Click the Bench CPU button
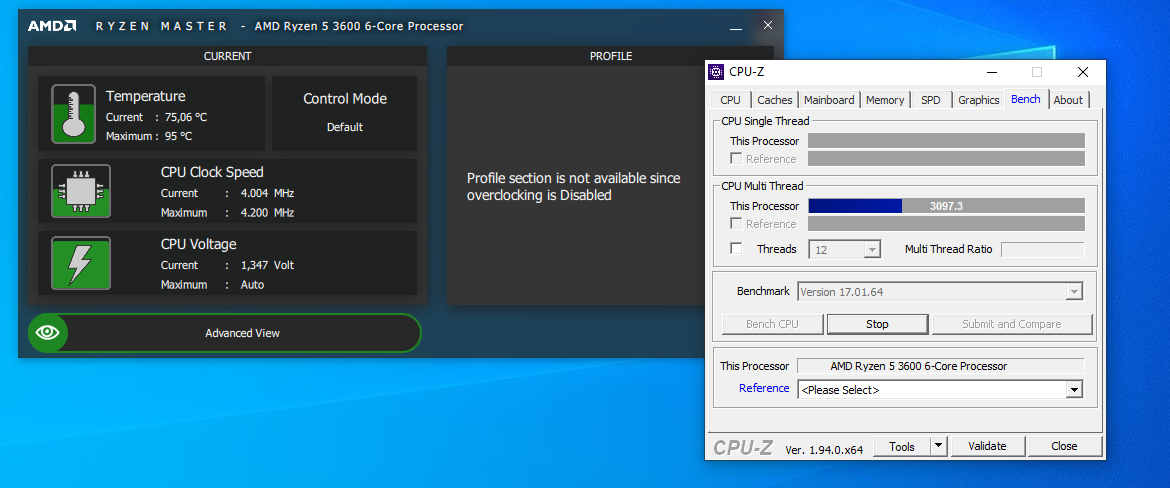Image resolution: width=1170 pixels, height=488 pixels. coord(772,324)
